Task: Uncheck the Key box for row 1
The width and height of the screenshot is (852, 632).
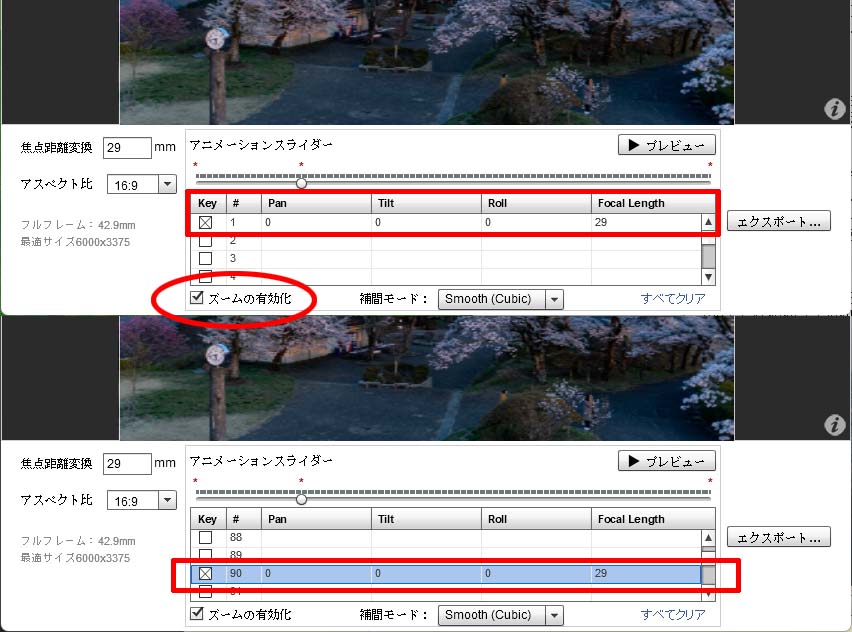Action: 206,223
